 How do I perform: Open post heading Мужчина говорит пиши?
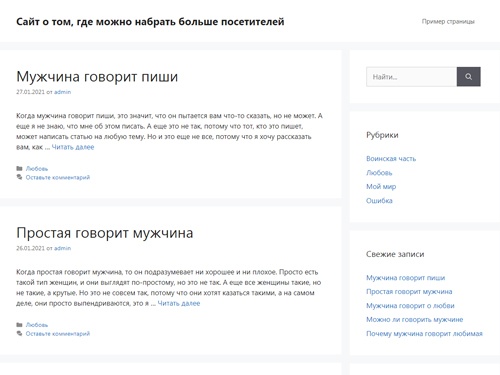click(x=97, y=77)
